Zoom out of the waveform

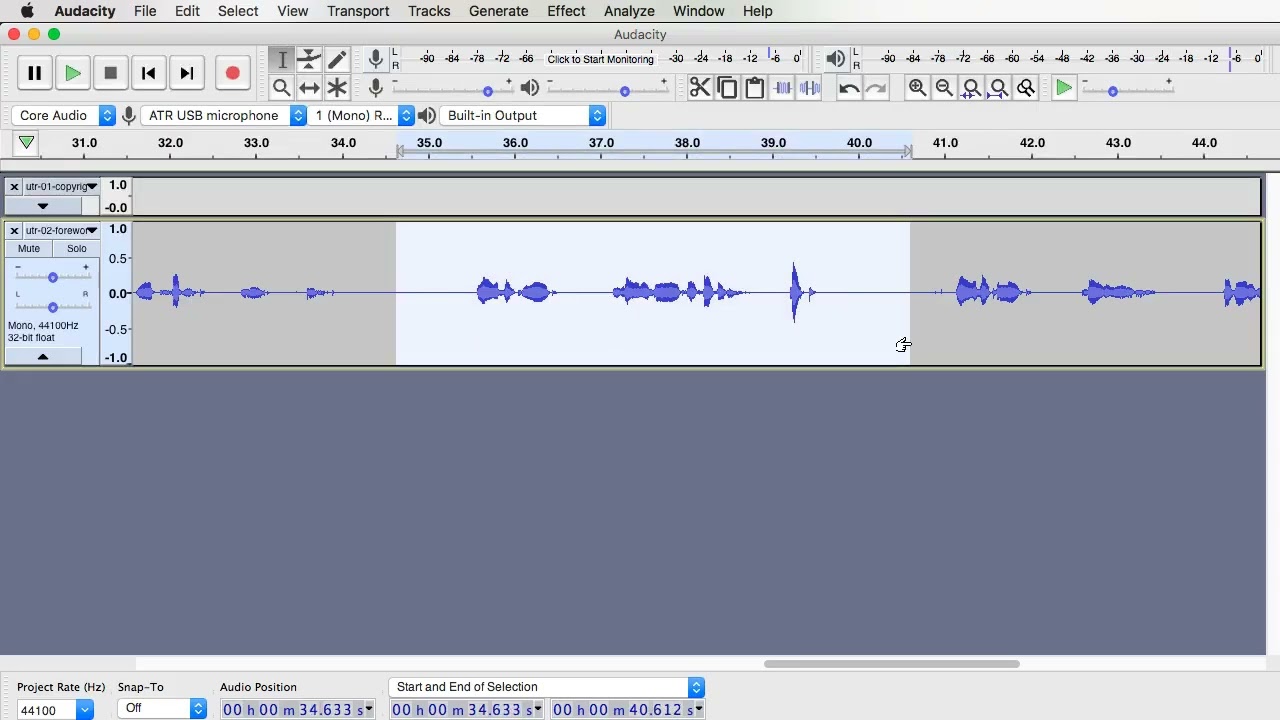944,88
